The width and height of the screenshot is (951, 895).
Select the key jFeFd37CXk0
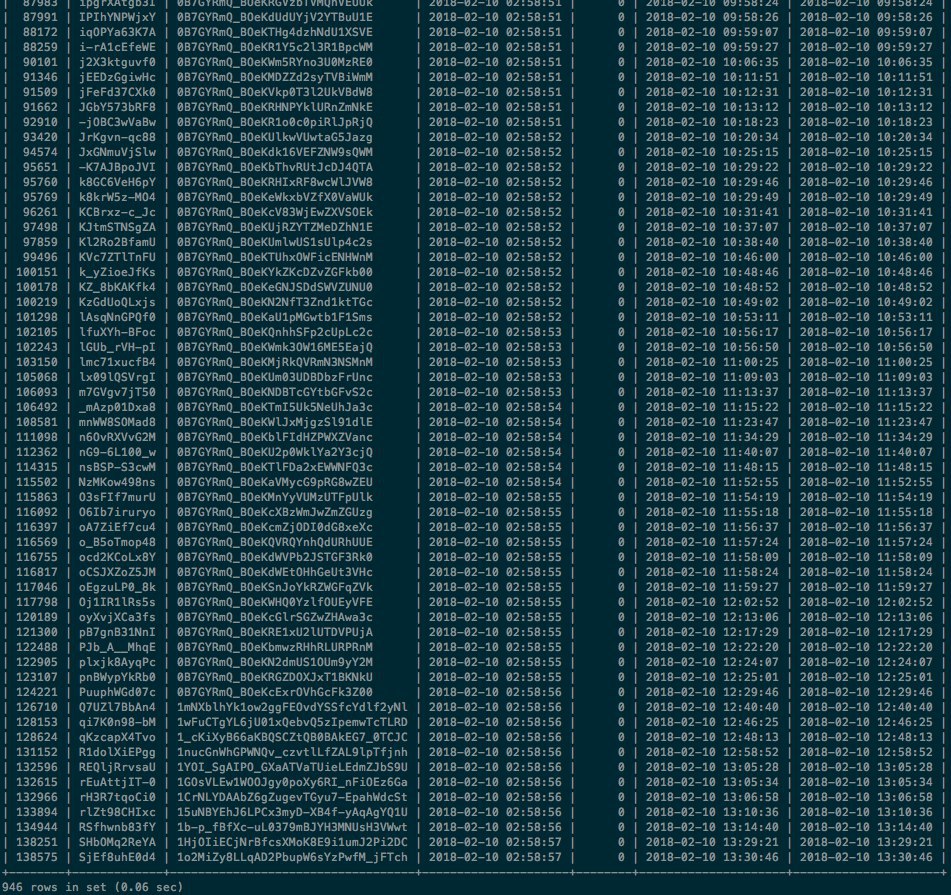117,92
